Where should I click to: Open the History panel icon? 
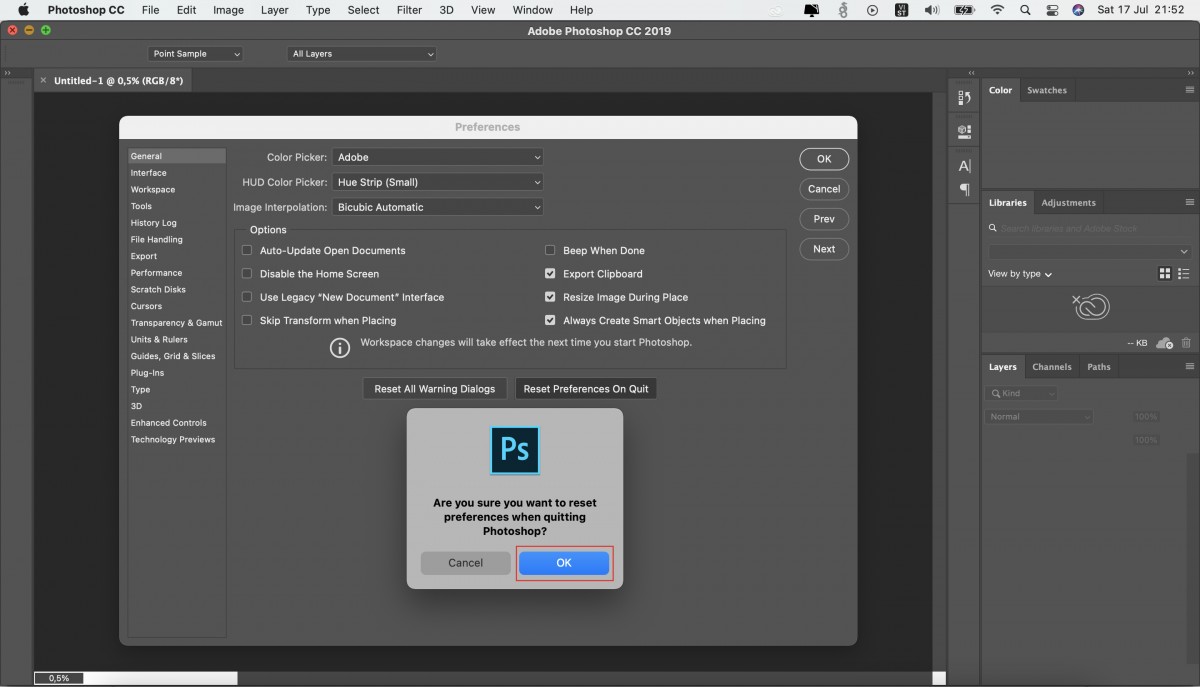(x=964, y=98)
